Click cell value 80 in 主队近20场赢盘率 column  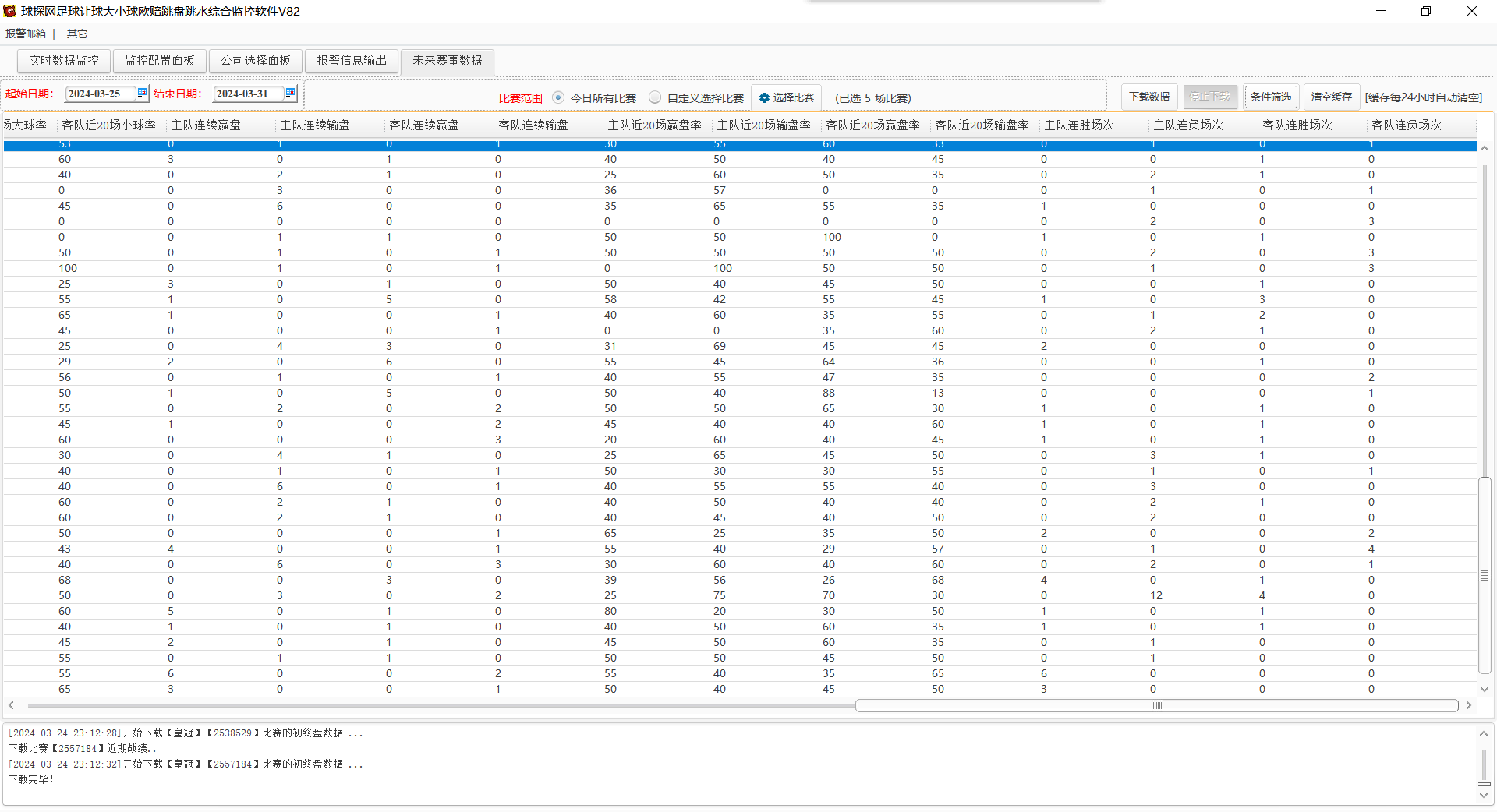pos(610,611)
